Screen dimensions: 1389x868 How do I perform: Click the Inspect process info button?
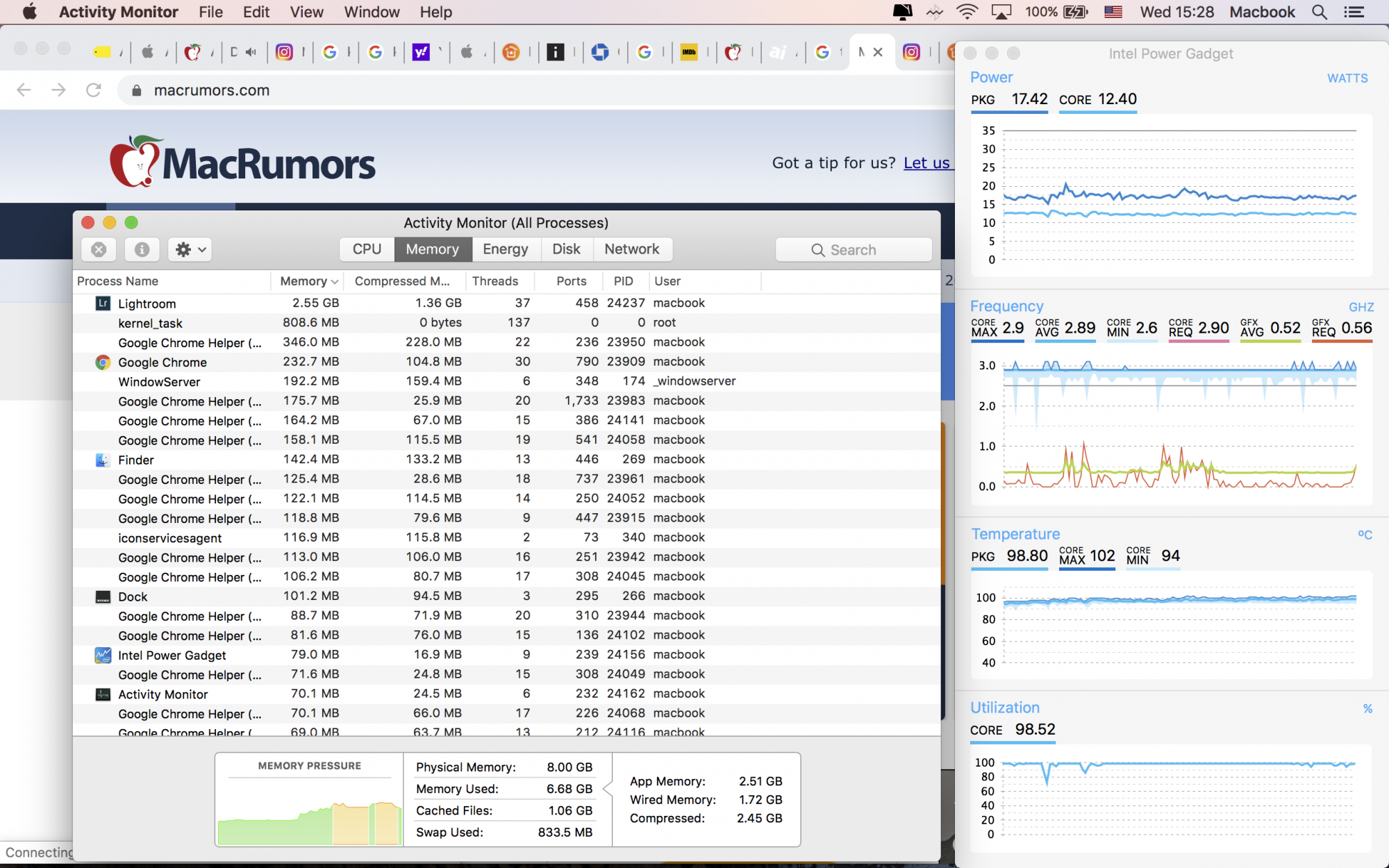pos(142,249)
